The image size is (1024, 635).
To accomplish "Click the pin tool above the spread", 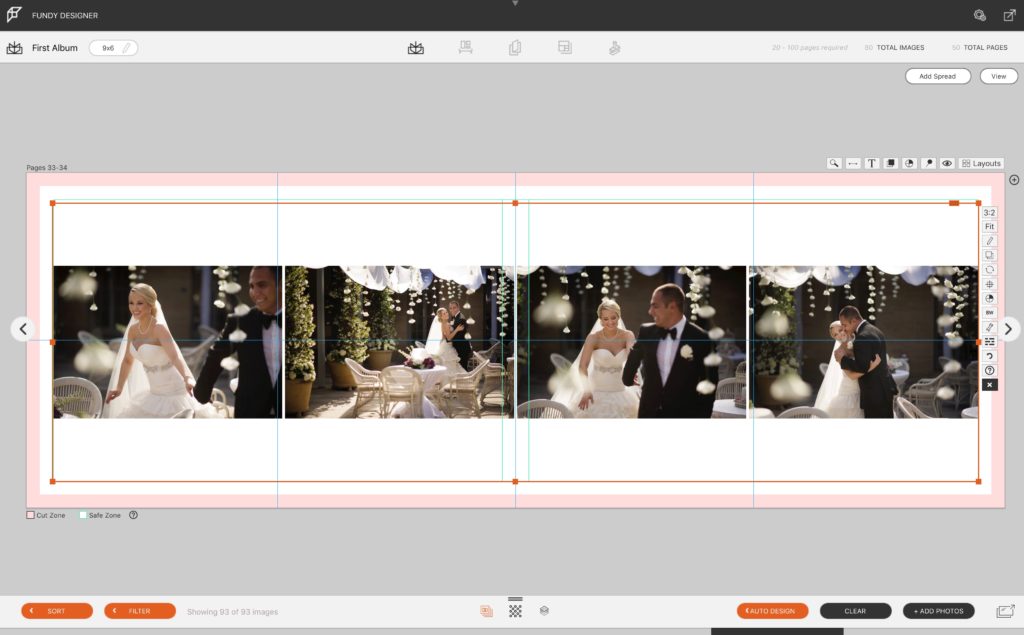I will 928,163.
